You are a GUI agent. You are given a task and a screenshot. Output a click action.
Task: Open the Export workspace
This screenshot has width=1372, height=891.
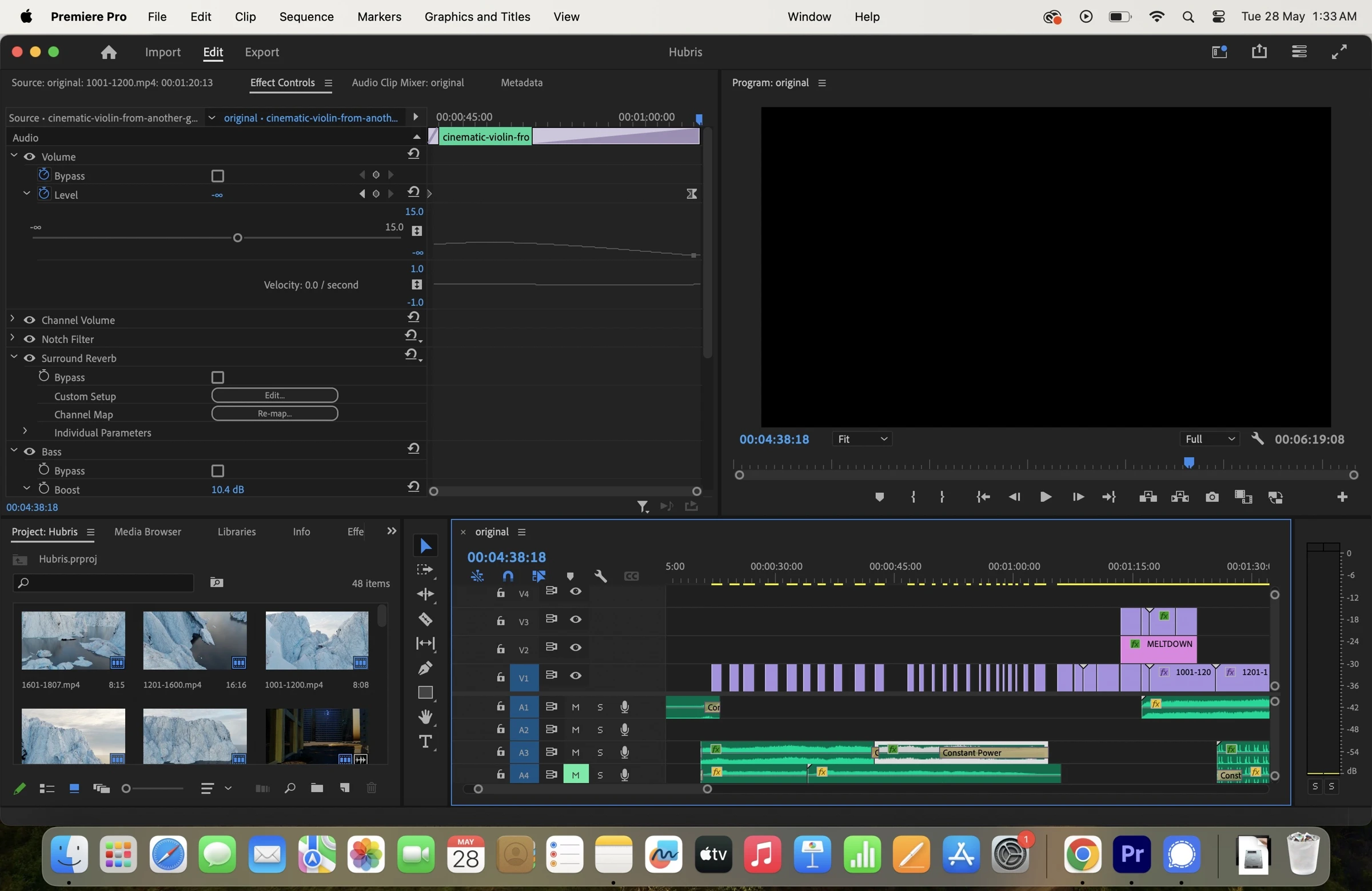point(262,53)
